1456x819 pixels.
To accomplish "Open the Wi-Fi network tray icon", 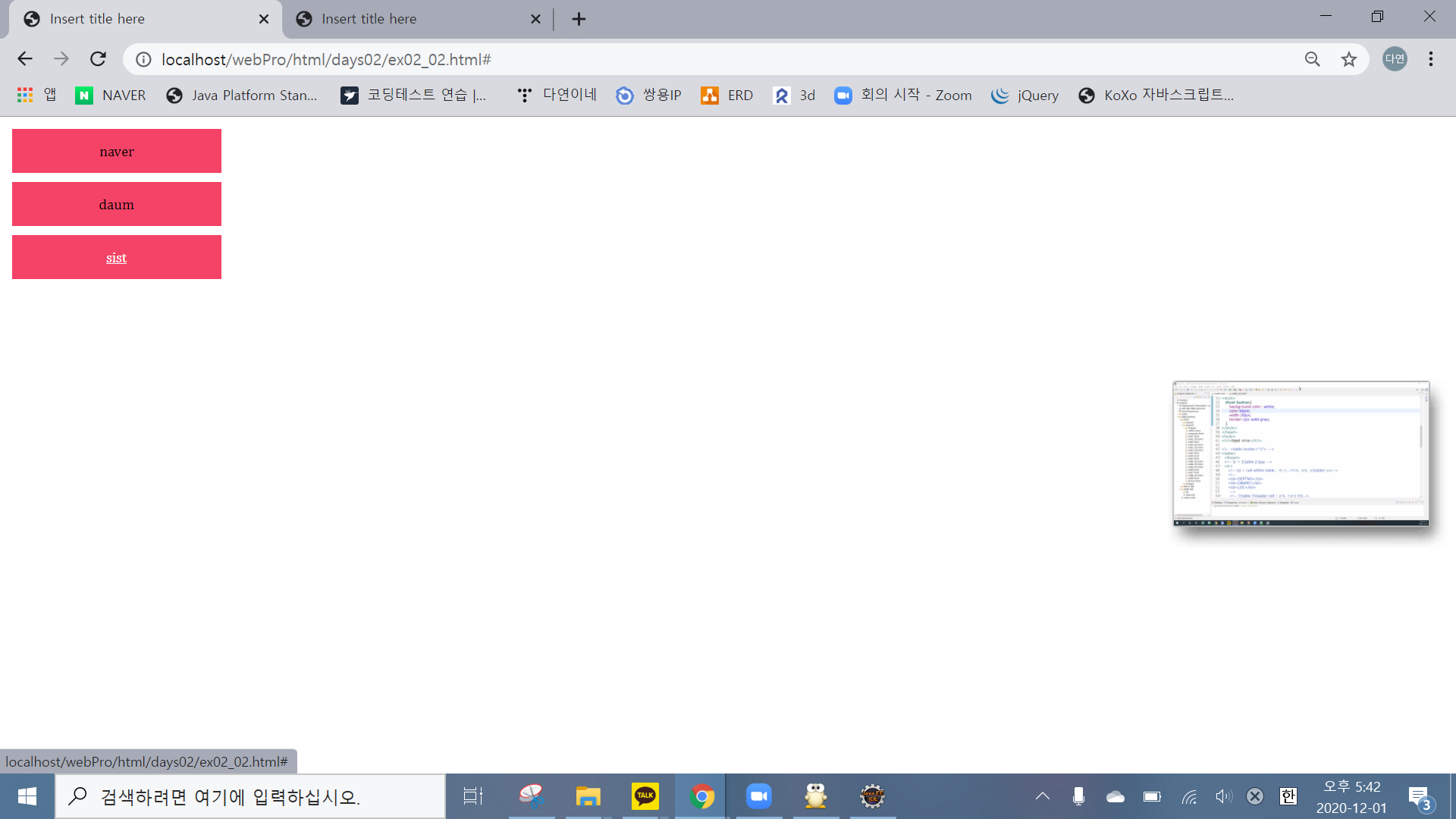I will coord(1189,796).
